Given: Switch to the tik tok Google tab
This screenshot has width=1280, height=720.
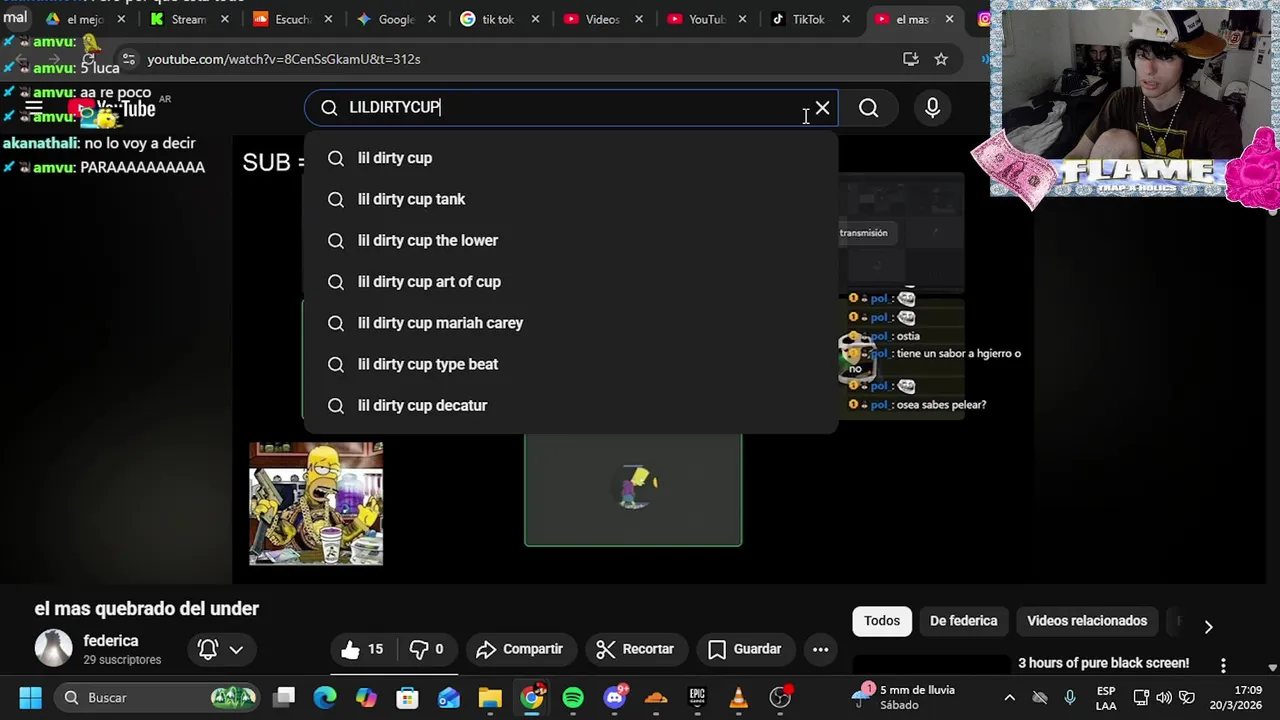Looking at the screenshot, I should (x=497, y=19).
